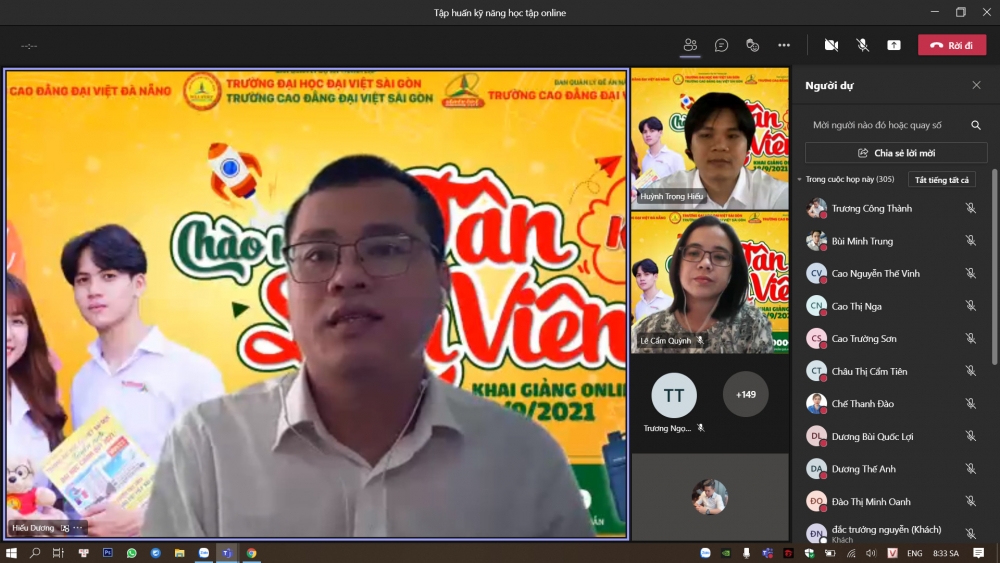This screenshot has height=563, width=1000.
Task: Click the share content icon
Action: 894,45
